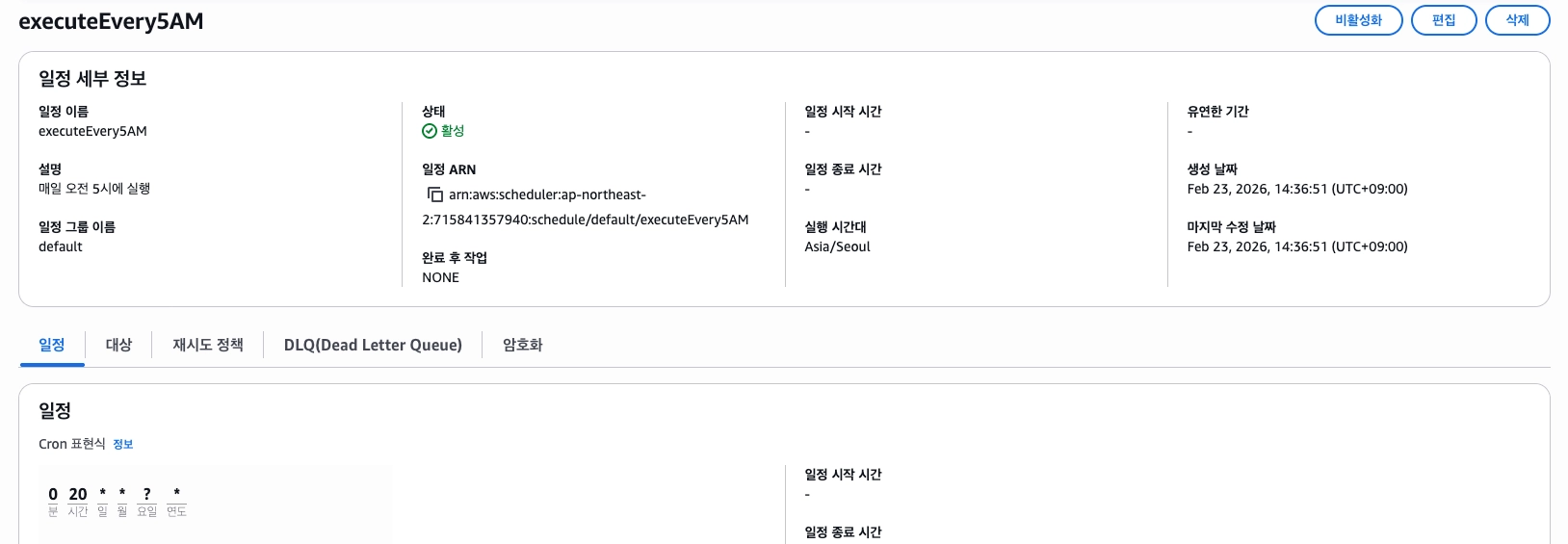Click the cron 연도 asterisk field
Screen dimensions: 1568x544
(x=176, y=494)
